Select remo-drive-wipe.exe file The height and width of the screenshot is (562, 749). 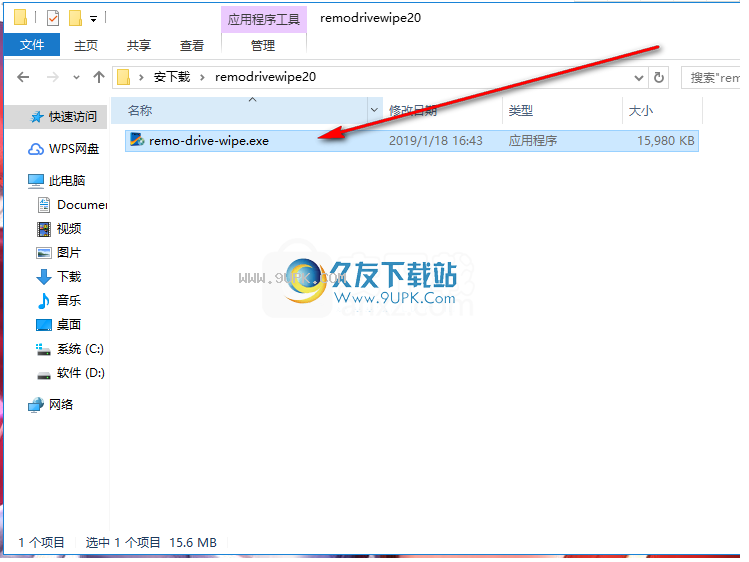[x=412, y=141]
